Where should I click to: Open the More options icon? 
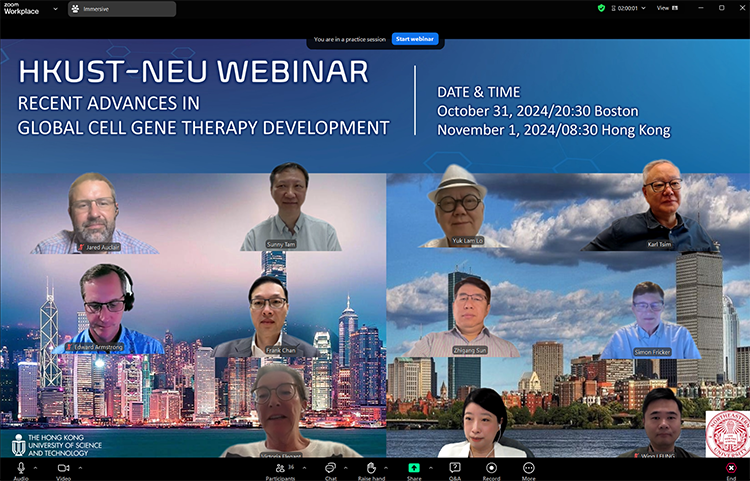pos(529,468)
